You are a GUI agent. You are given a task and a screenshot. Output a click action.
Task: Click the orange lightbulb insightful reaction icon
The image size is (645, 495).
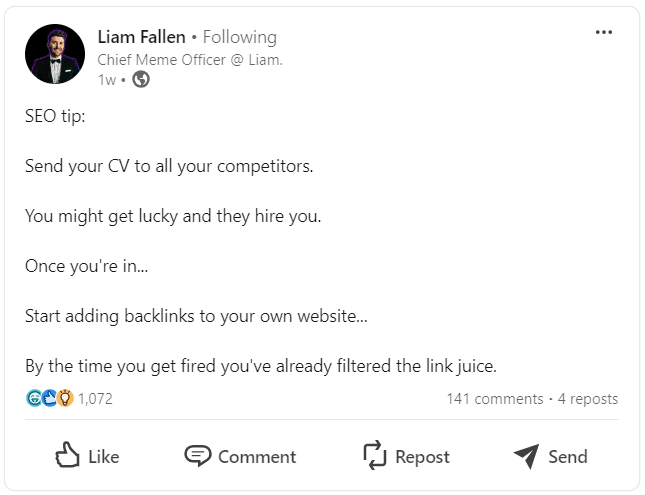click(65, 398)
